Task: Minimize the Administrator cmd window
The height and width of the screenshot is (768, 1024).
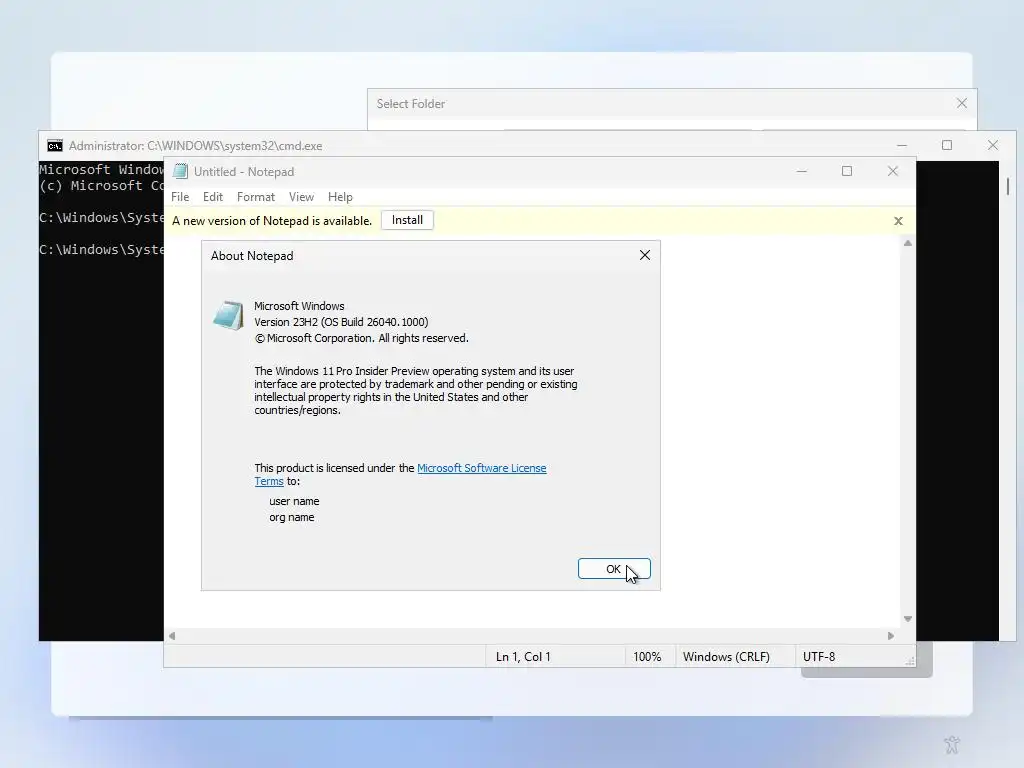Action: pos(902,145)
